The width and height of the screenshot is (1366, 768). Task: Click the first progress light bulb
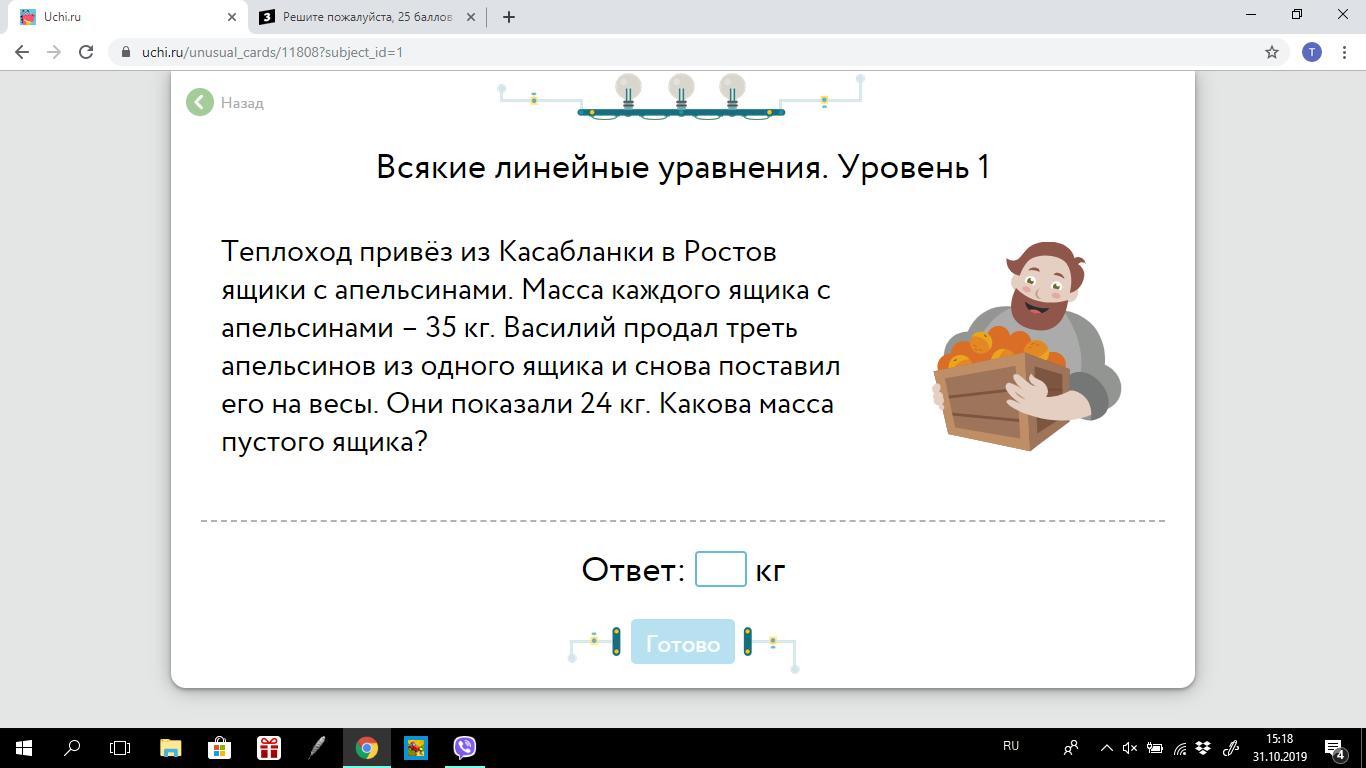(x=628, y=91)
